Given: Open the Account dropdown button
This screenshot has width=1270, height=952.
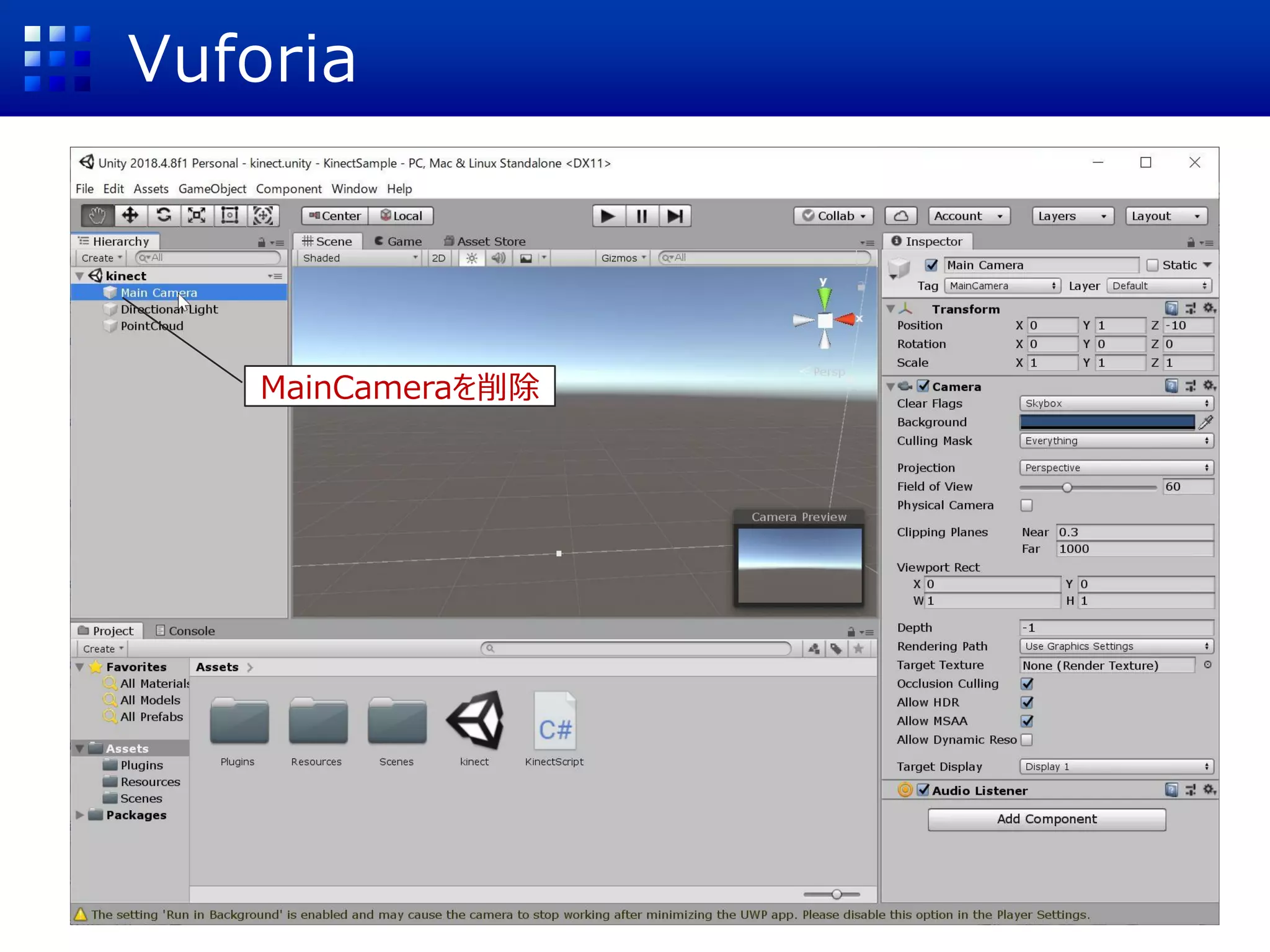Looking at the screenshot, I should (969, 216).
